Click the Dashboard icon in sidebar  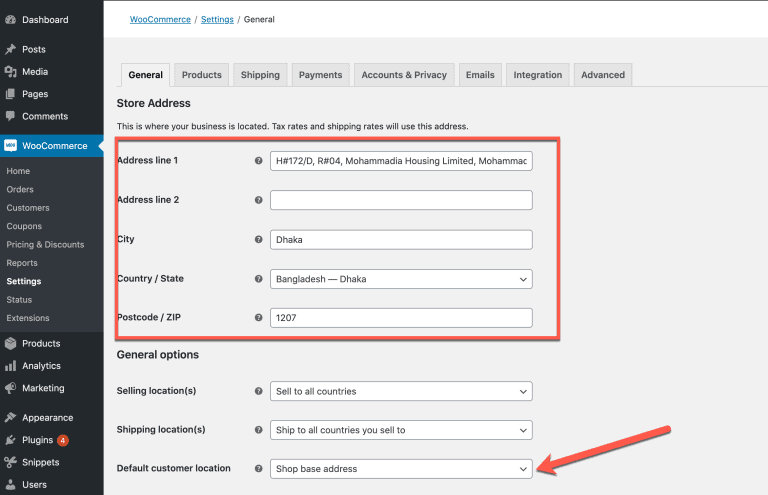point(10,20)
